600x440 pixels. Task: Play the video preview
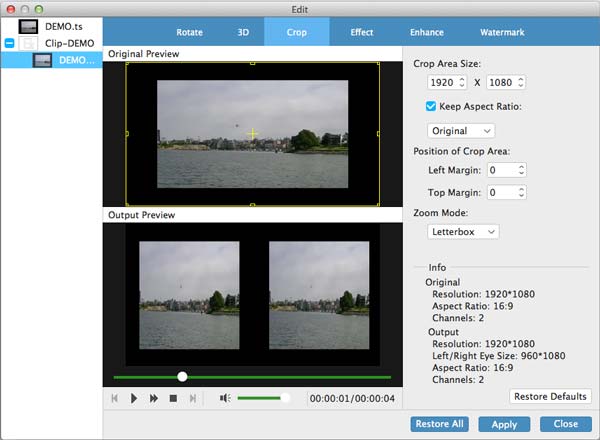134,398
